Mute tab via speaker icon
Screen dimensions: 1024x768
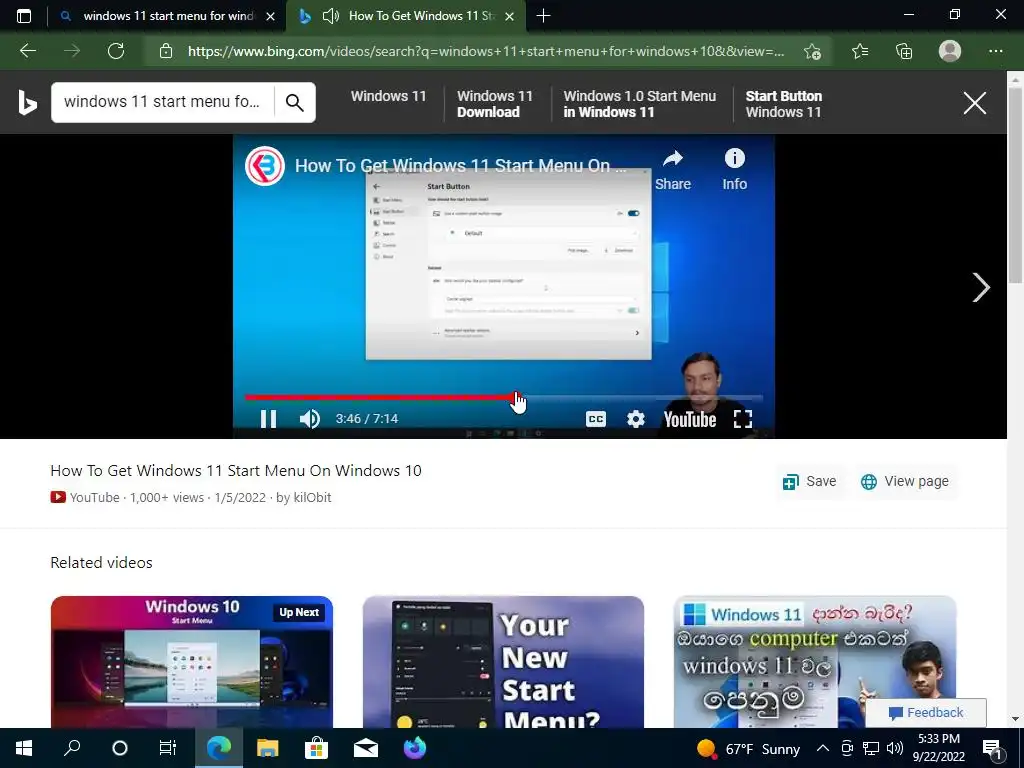pyautogui.click(x=331, y=16)
